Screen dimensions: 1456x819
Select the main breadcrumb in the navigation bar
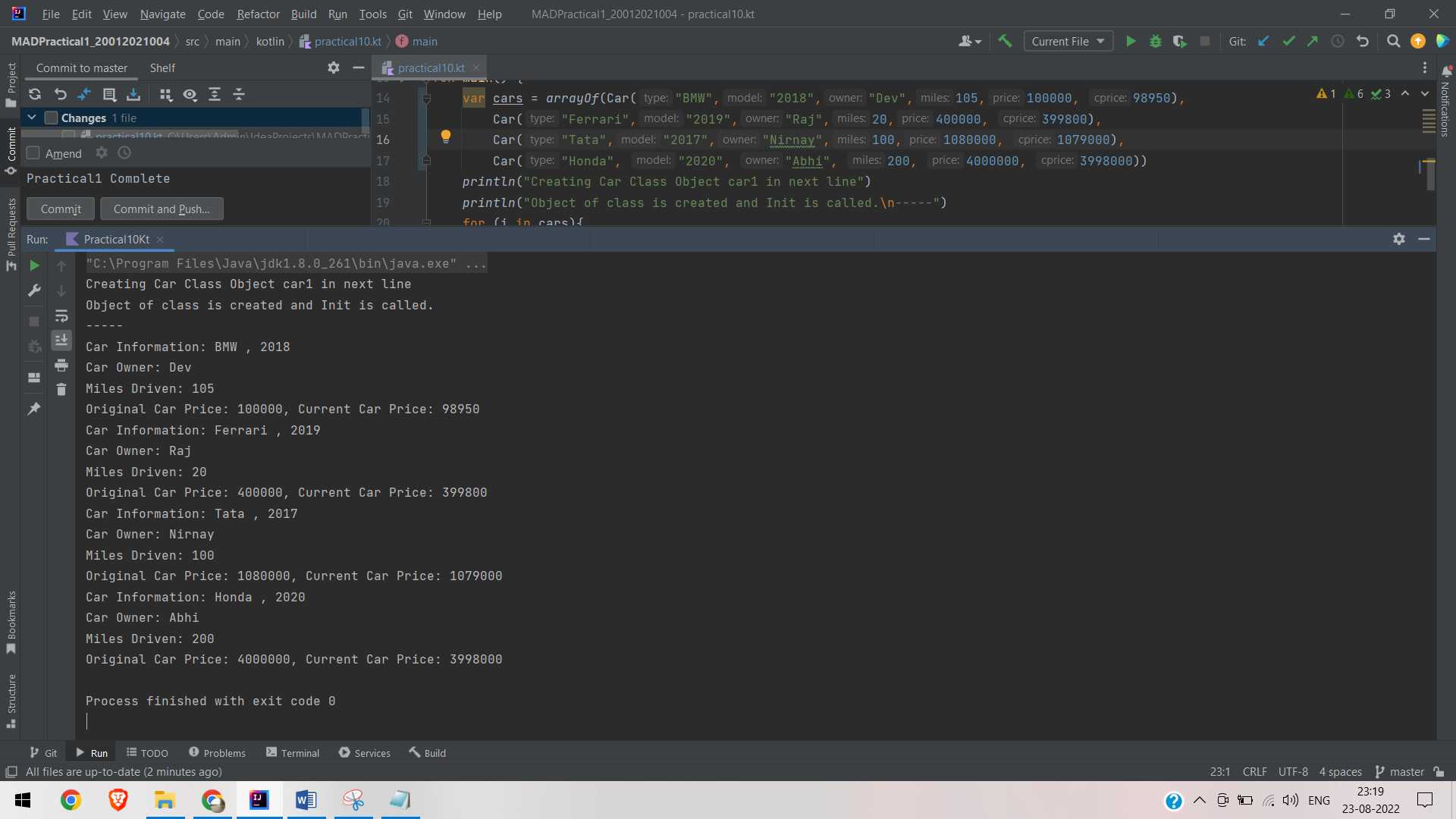423,41
